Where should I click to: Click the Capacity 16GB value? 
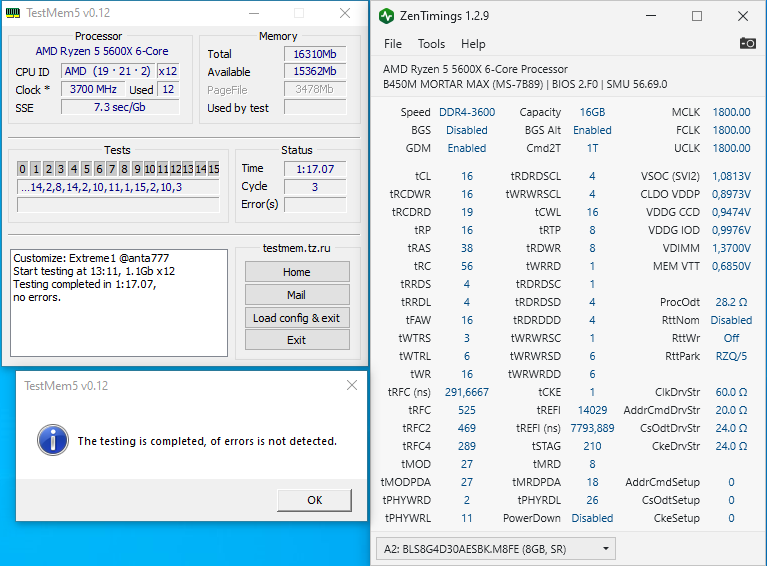click(592, 112)
